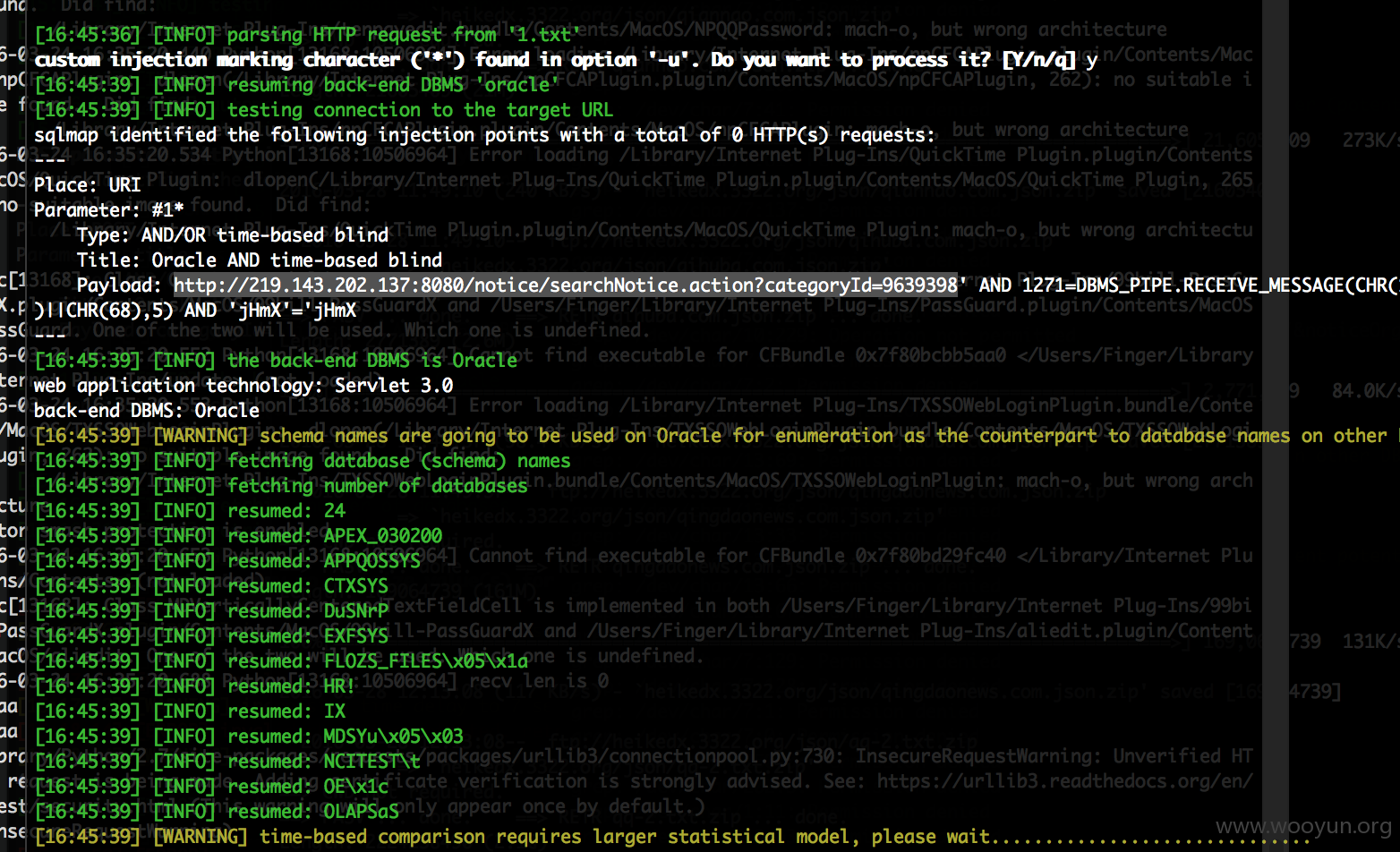Click the payload continuation line with 'jHmX'
The width and height of the screenshot is (1400, 852).
click(195, 310)
